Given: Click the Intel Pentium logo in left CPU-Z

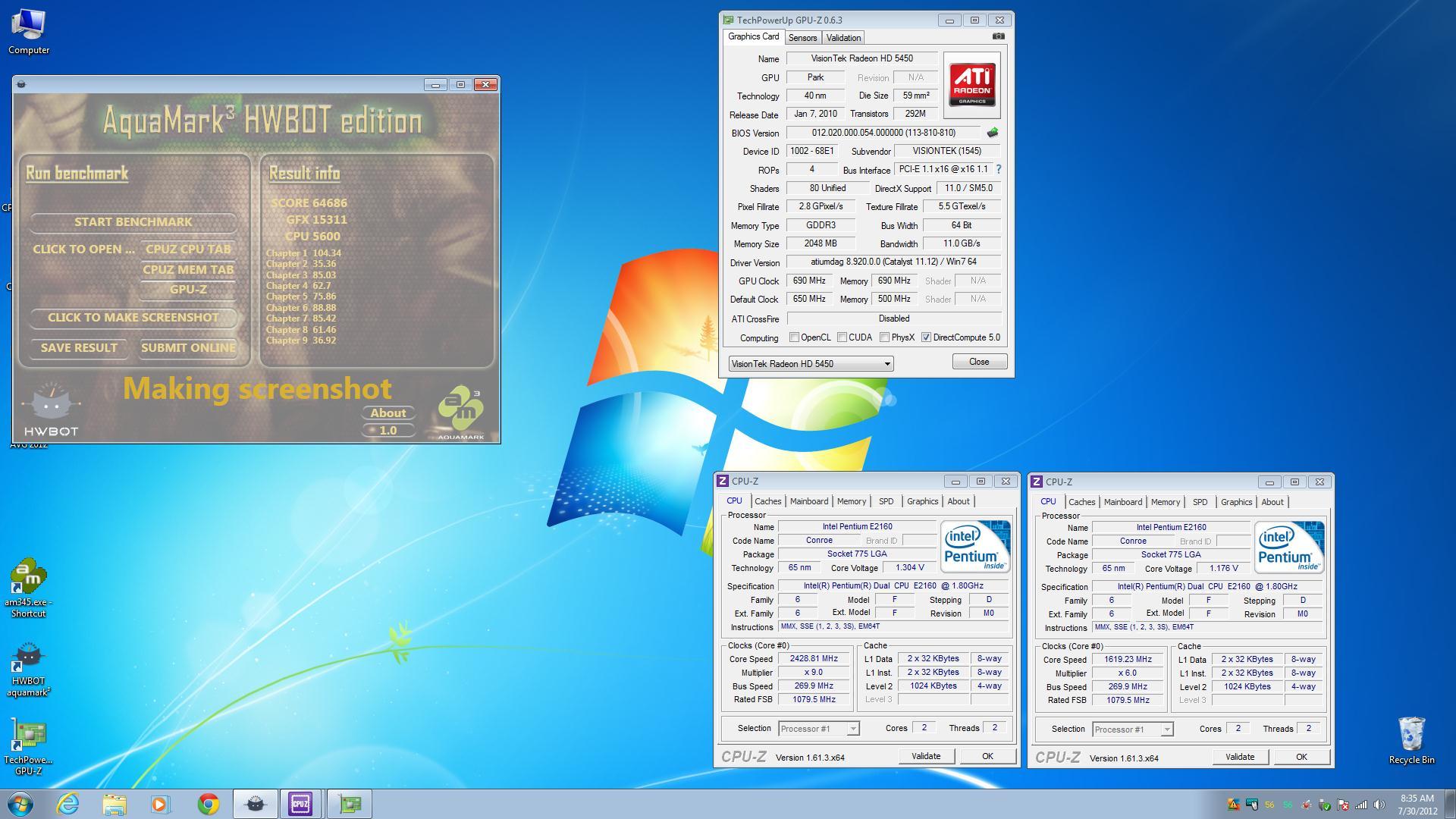Looking at the screenshot, I should pos(975,546).
